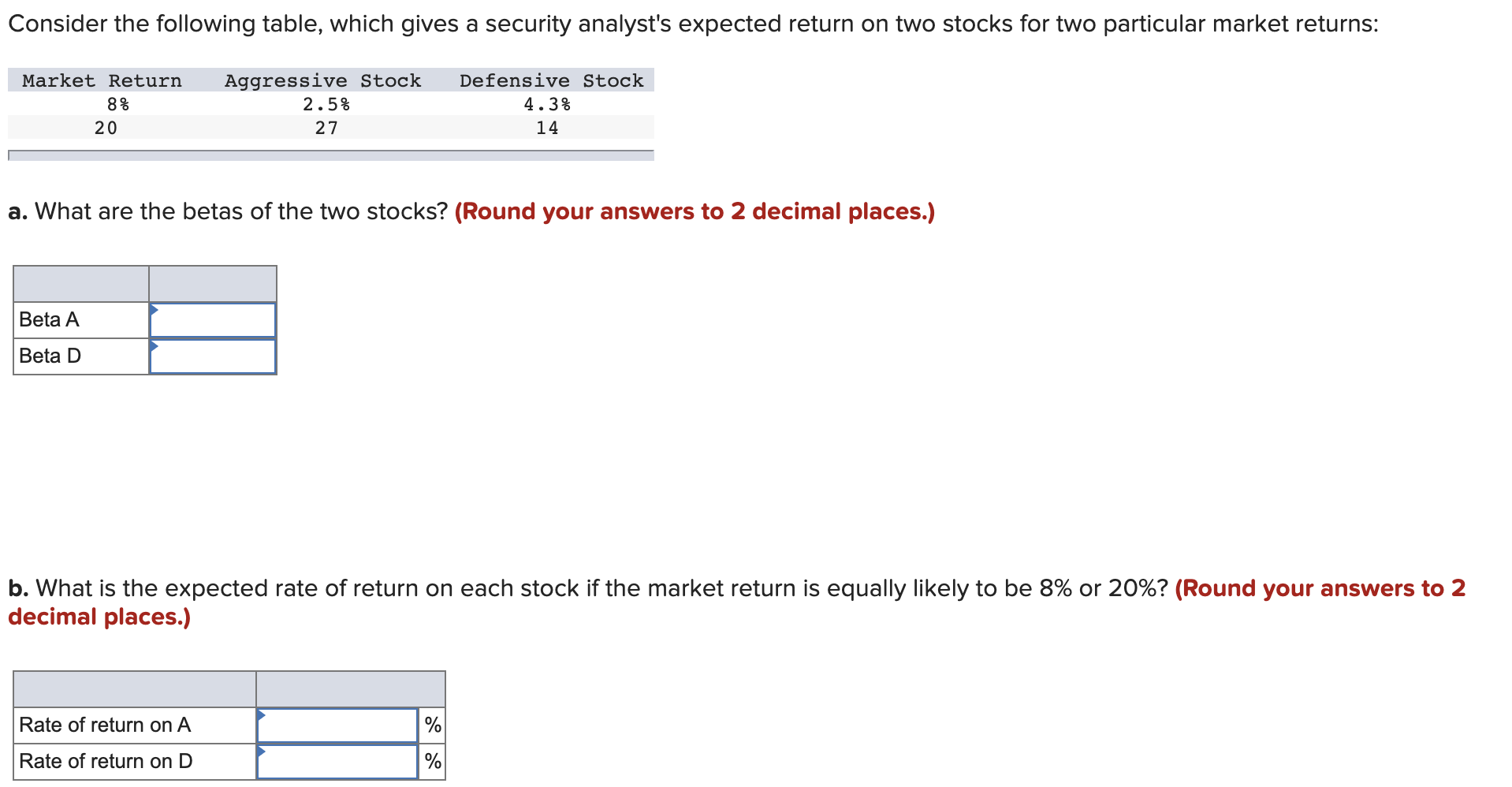This screenshot has width=1512, height=787.
Task: Click the Beta A input field
Action: click(213, 319)
